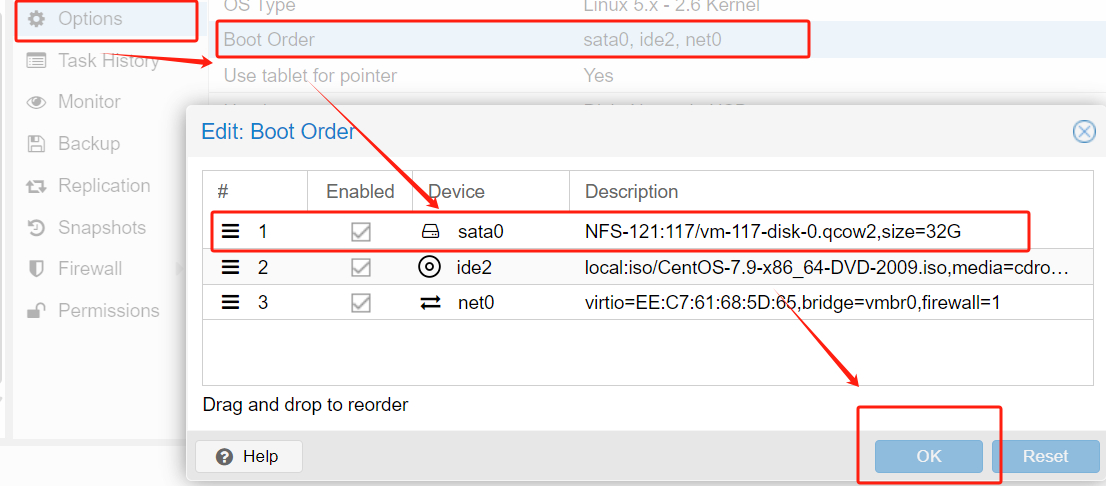Close the Edit: Boot Order dialog
1106x486 pixels.
1084,131
